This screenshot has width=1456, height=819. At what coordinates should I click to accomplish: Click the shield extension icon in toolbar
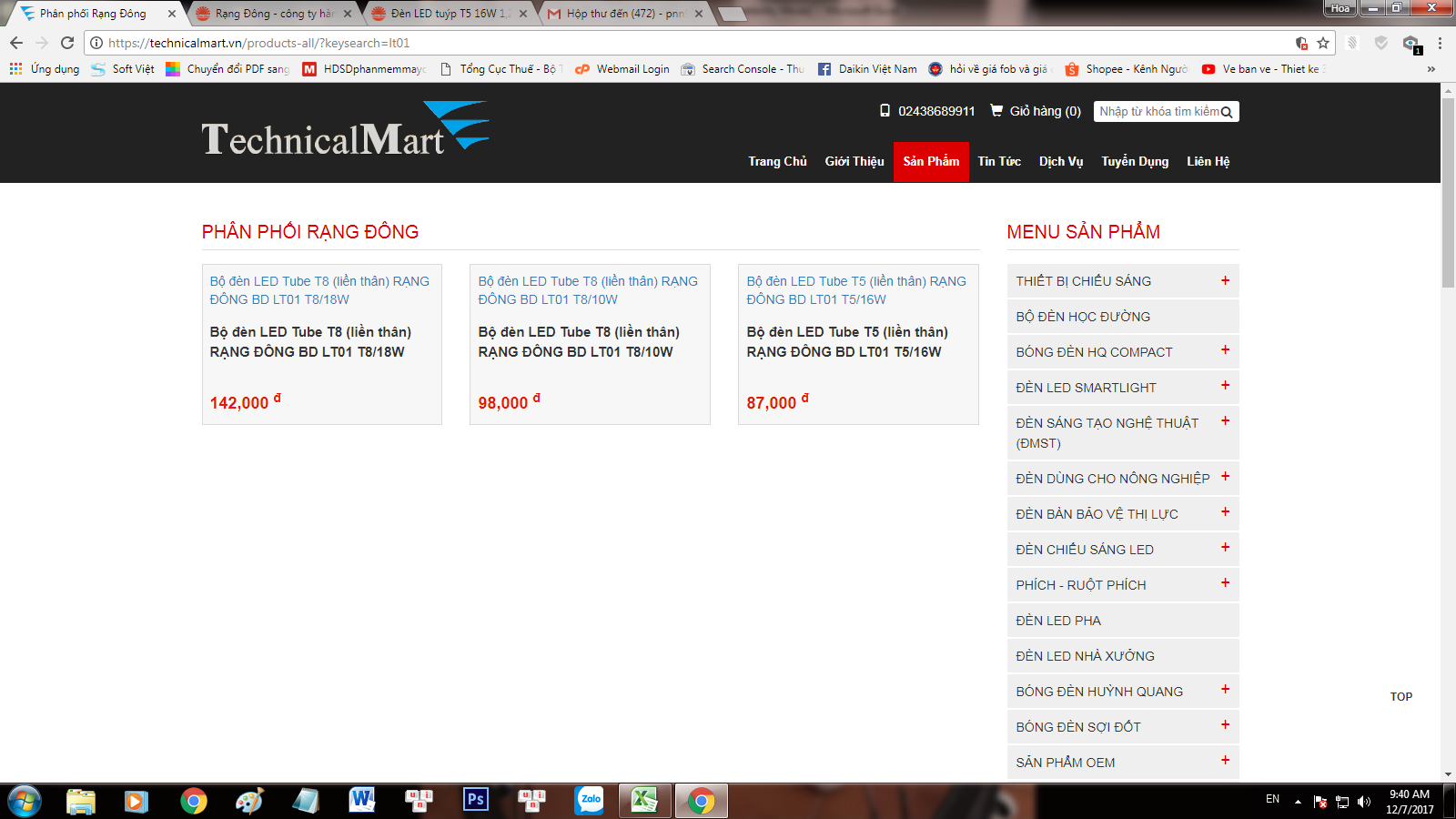pyautogui.click(x=1381, y=43)
